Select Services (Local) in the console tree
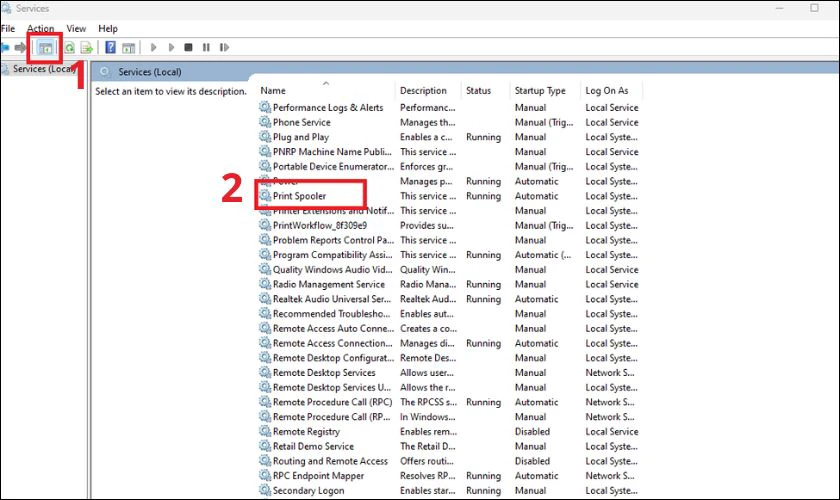Image resolution: width=840 pixels, height=500 pixels. coord(44,69)
